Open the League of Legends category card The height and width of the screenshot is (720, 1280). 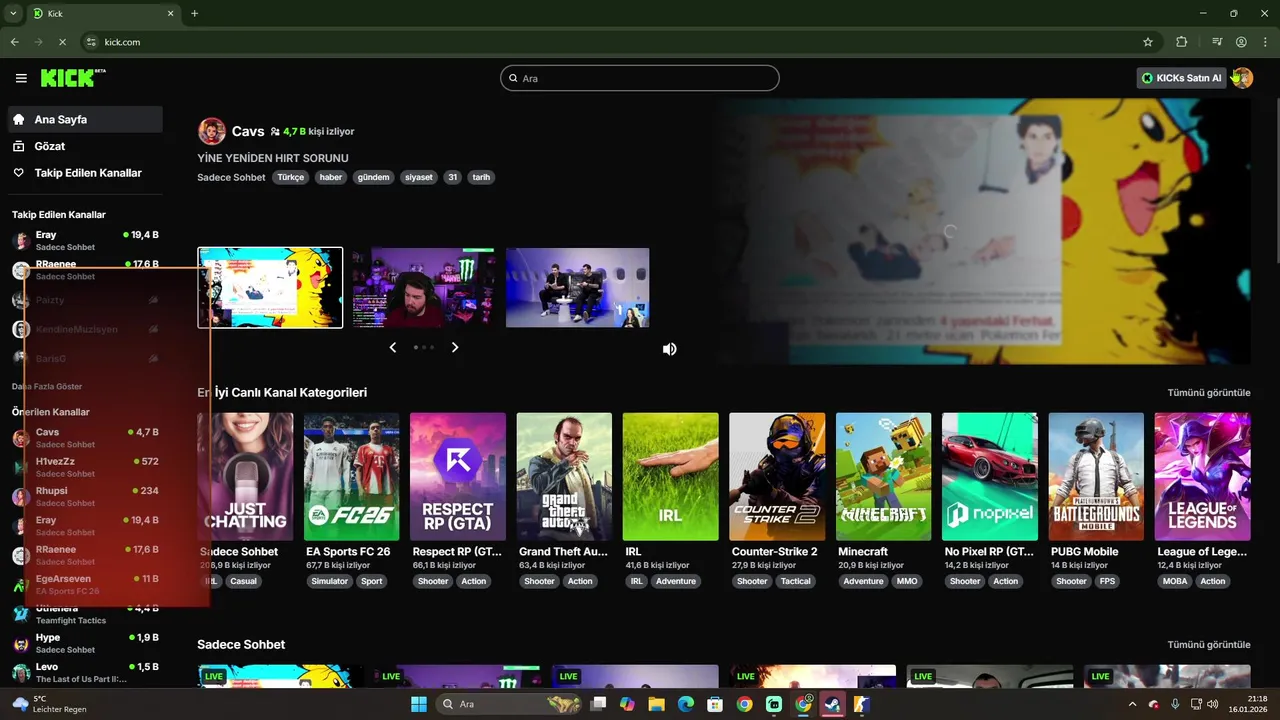tap(1202, 477)
